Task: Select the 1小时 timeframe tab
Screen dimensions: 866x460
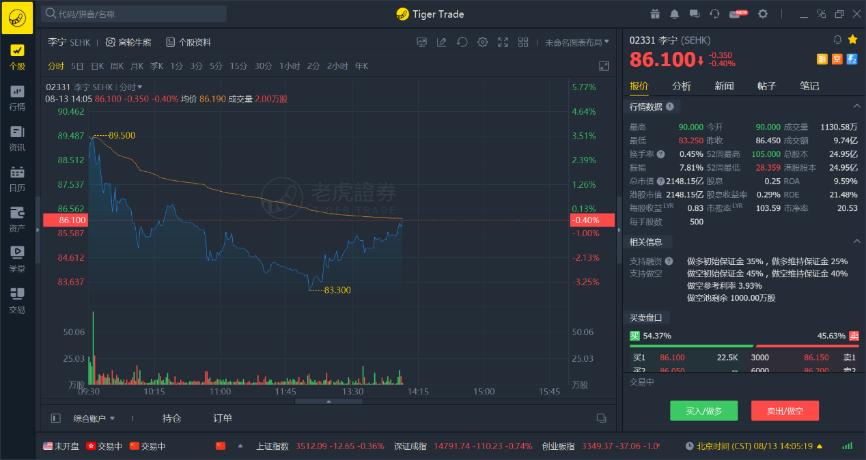Action: [x=289, y=66]
